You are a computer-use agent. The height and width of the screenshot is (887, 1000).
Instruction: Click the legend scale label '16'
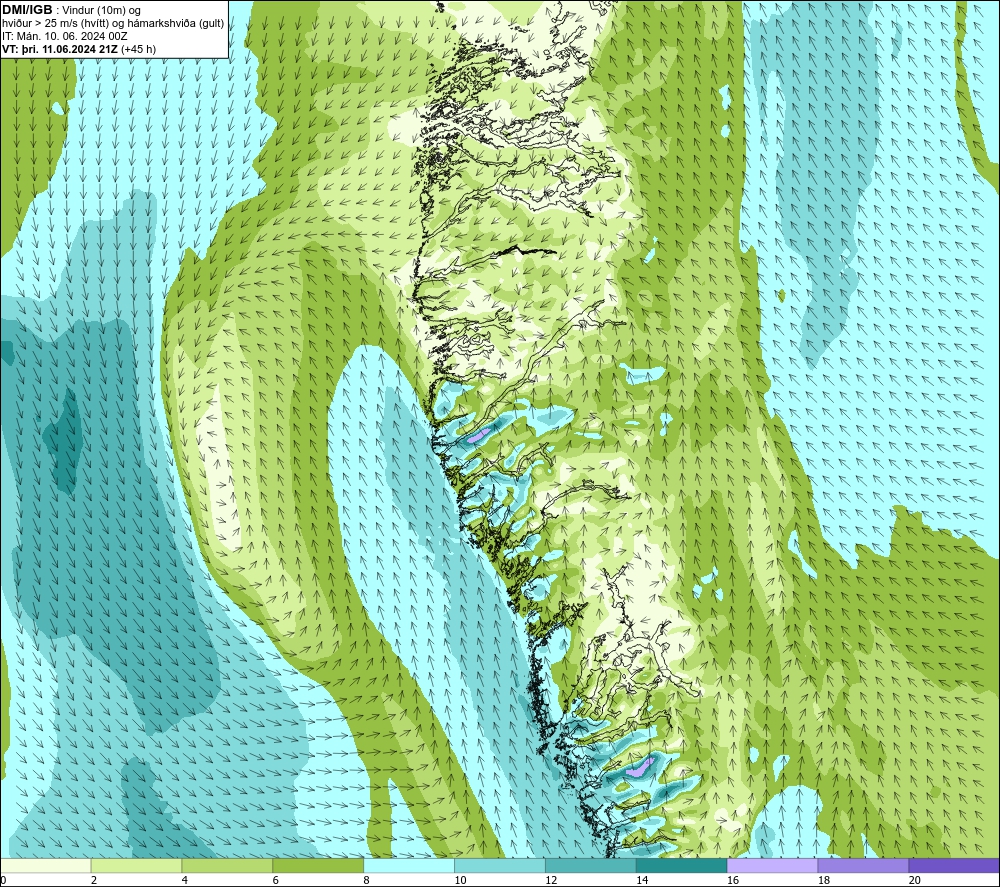(733, 880)
